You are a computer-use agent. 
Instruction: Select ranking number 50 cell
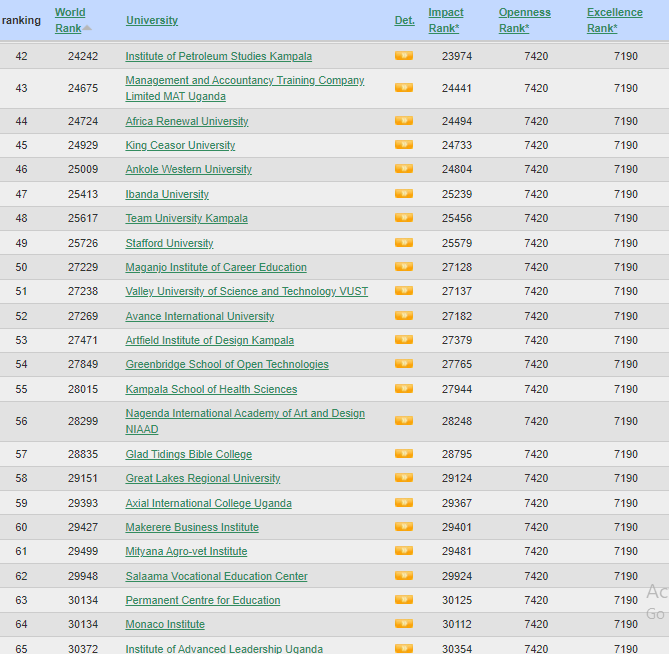point(21,267)
